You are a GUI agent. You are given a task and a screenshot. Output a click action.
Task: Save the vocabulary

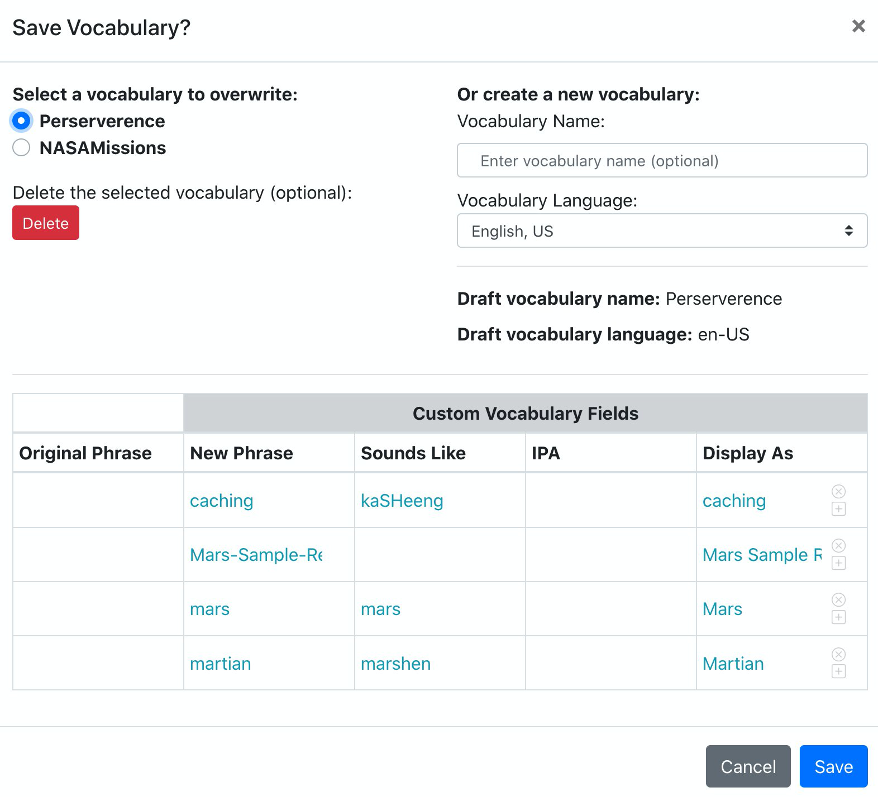tap(833, 766)
